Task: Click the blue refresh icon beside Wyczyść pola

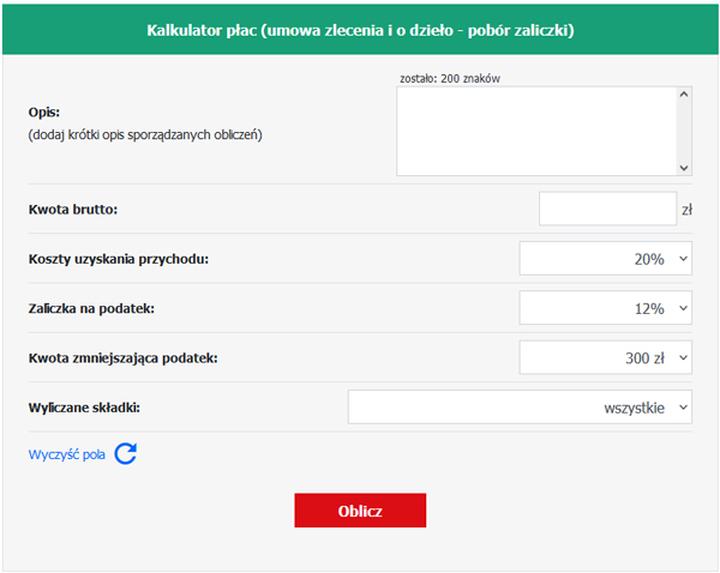Action: pos(125,454)
